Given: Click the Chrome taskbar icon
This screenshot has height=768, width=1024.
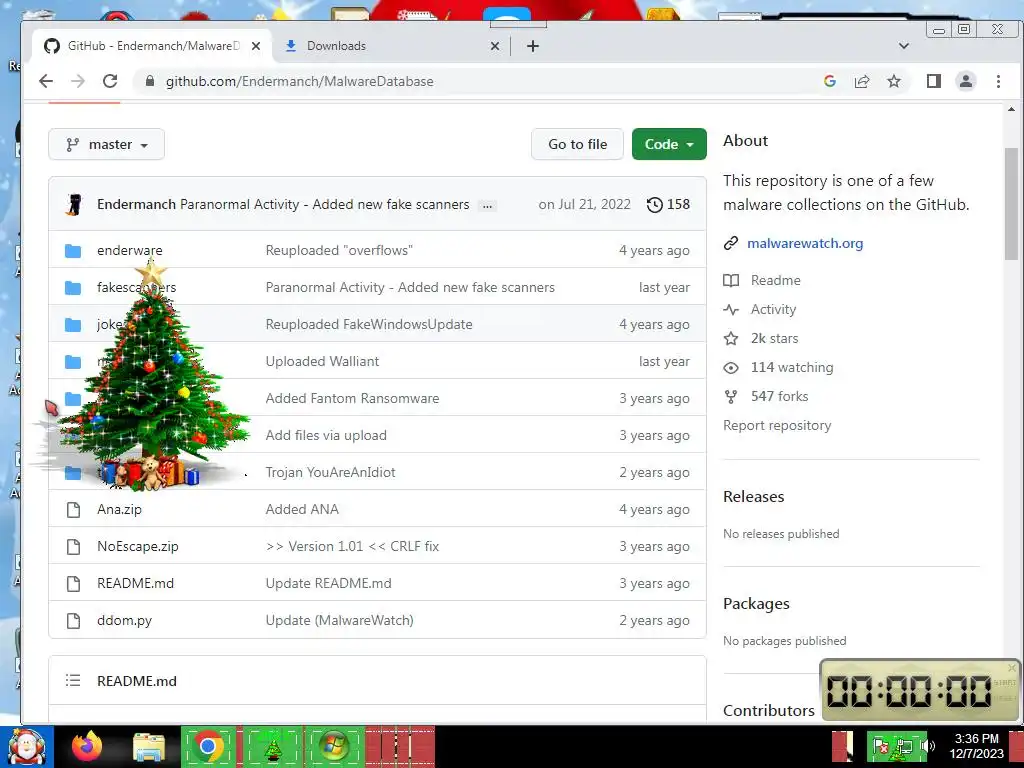Looking at the screenshot, I should tap(208, 746).
